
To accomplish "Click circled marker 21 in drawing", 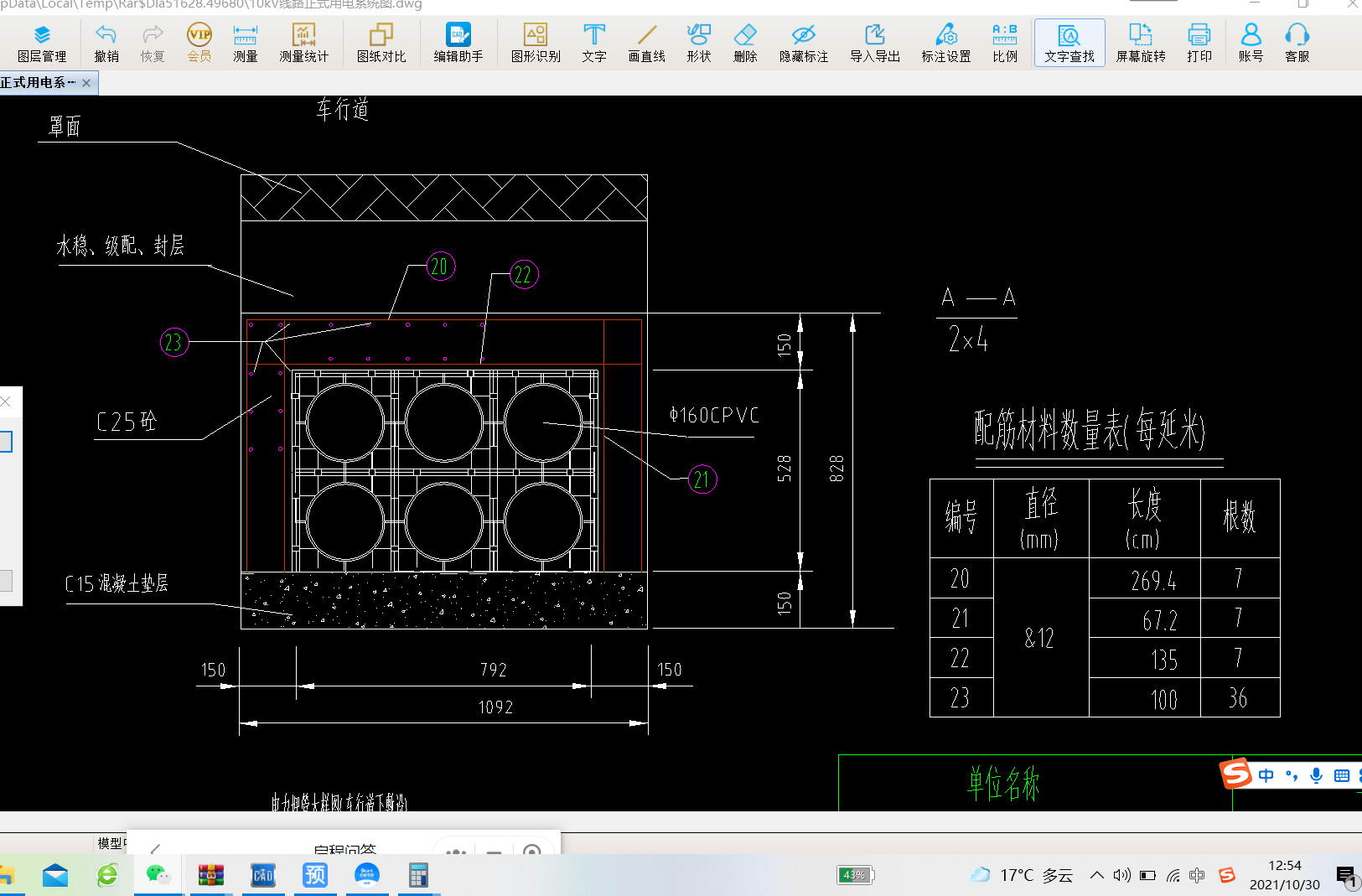I will (x=702, y=479).
